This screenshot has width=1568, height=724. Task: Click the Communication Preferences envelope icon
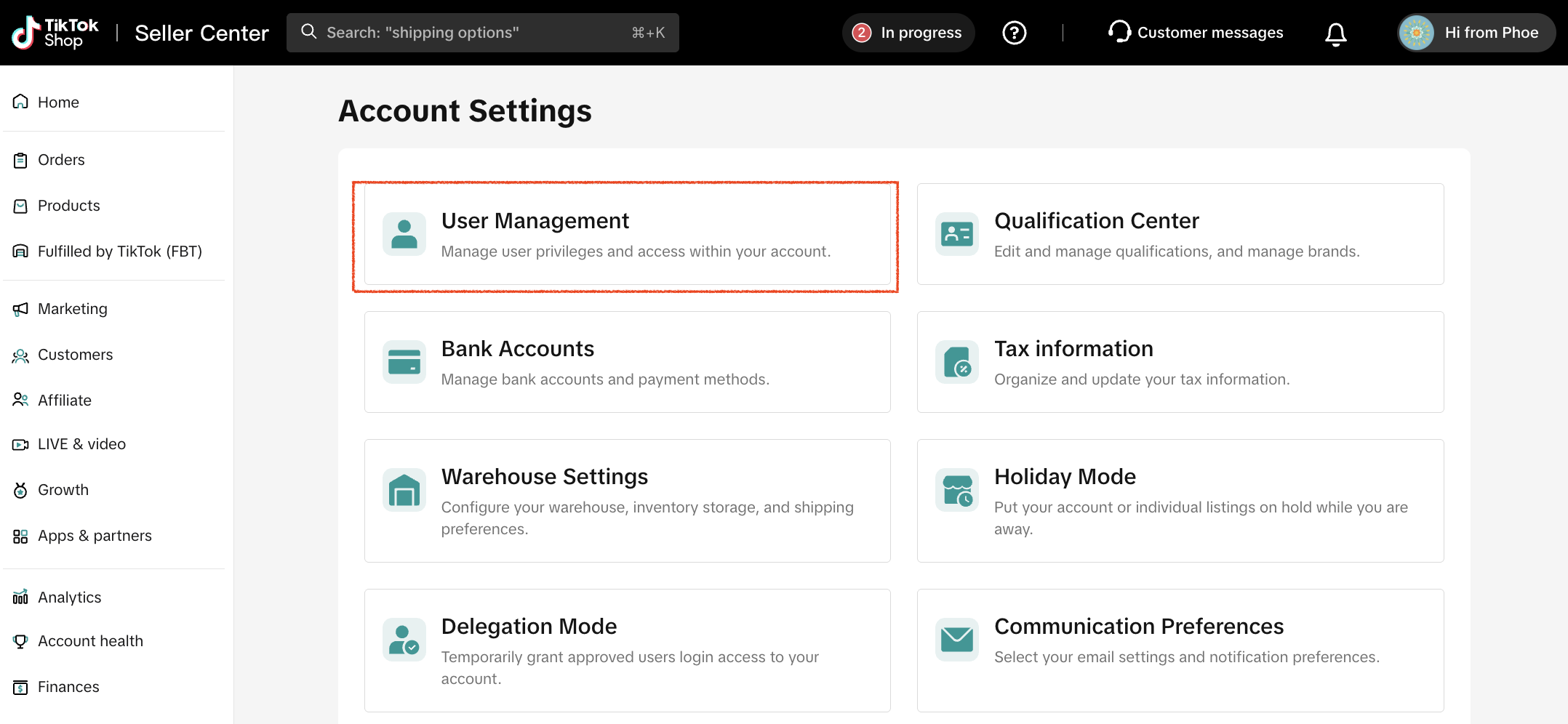click(x=957, y=640)
